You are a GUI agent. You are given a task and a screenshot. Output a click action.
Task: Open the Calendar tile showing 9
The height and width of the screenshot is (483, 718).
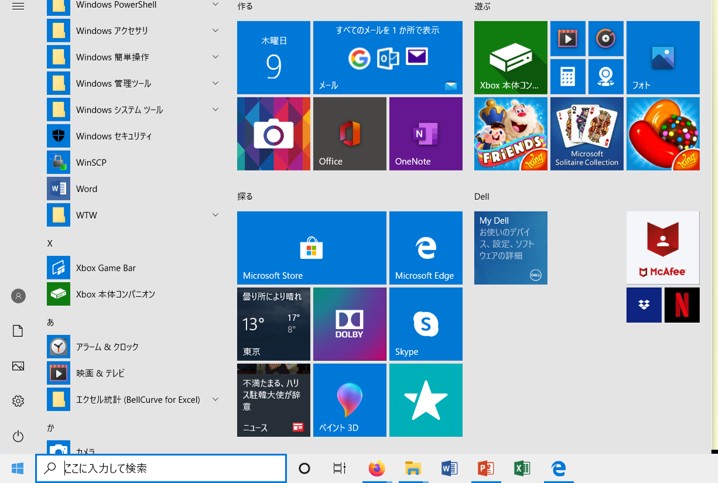[273, 57]
